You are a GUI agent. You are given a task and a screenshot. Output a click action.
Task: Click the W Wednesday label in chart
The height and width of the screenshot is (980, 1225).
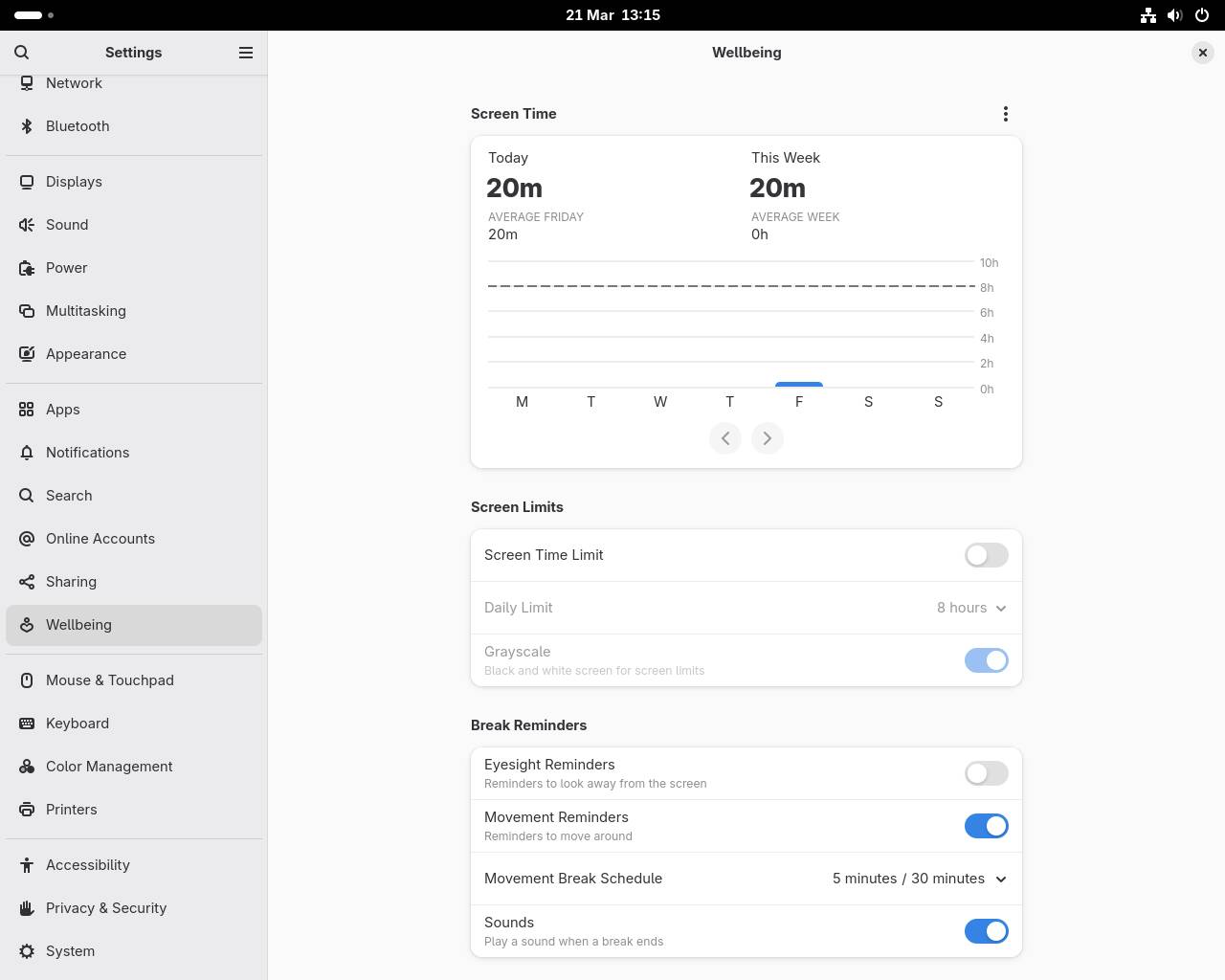pos(660,402)
